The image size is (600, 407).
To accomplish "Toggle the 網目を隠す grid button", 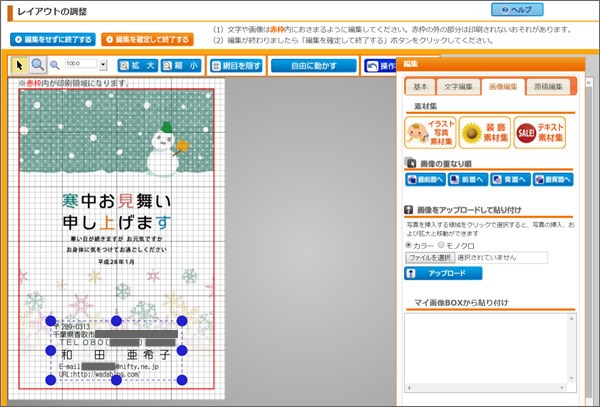I will click(236, 66).
